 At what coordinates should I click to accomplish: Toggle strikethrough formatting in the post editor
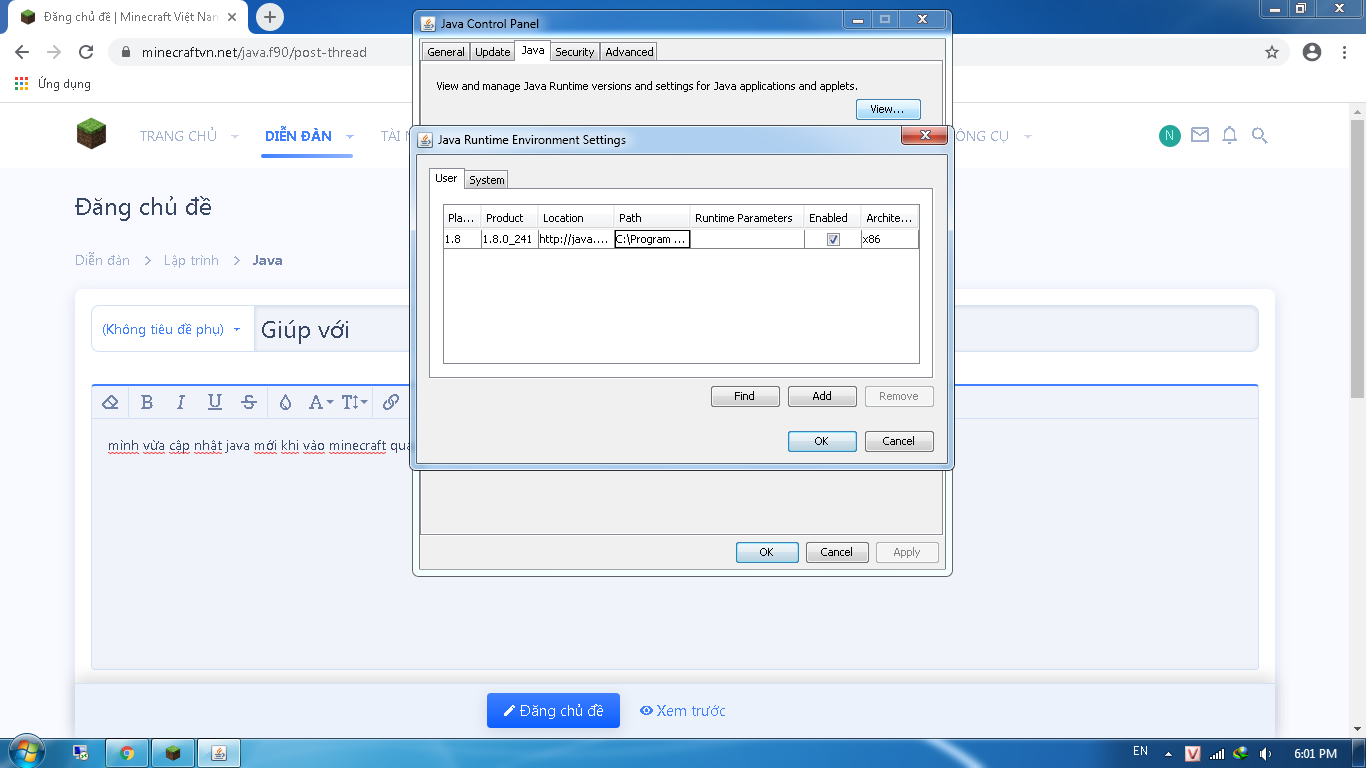249,402
